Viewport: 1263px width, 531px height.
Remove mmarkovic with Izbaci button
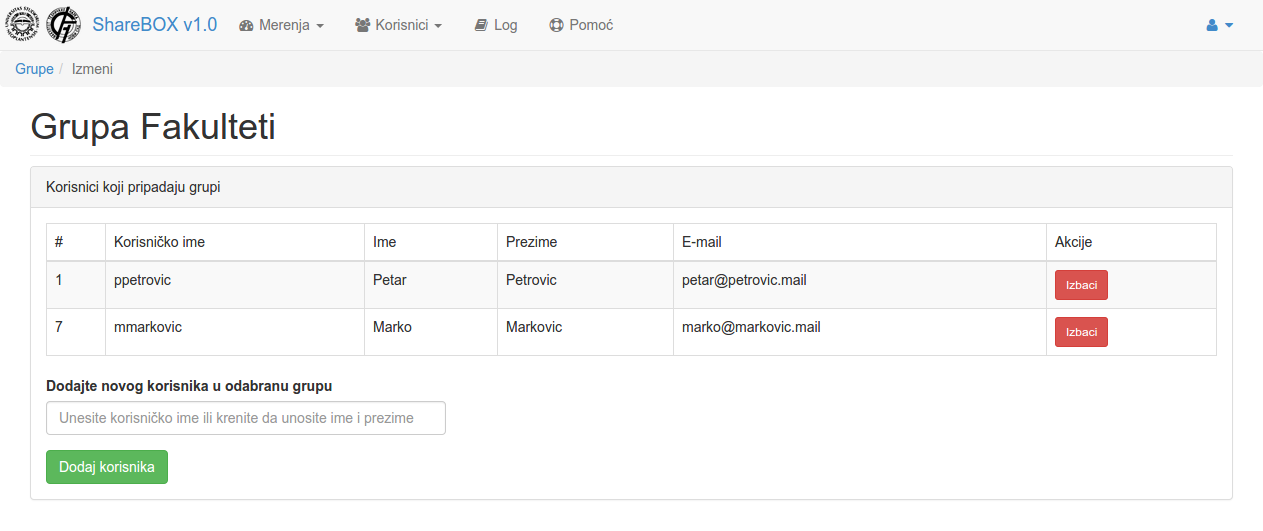[x=1081, y=332]
